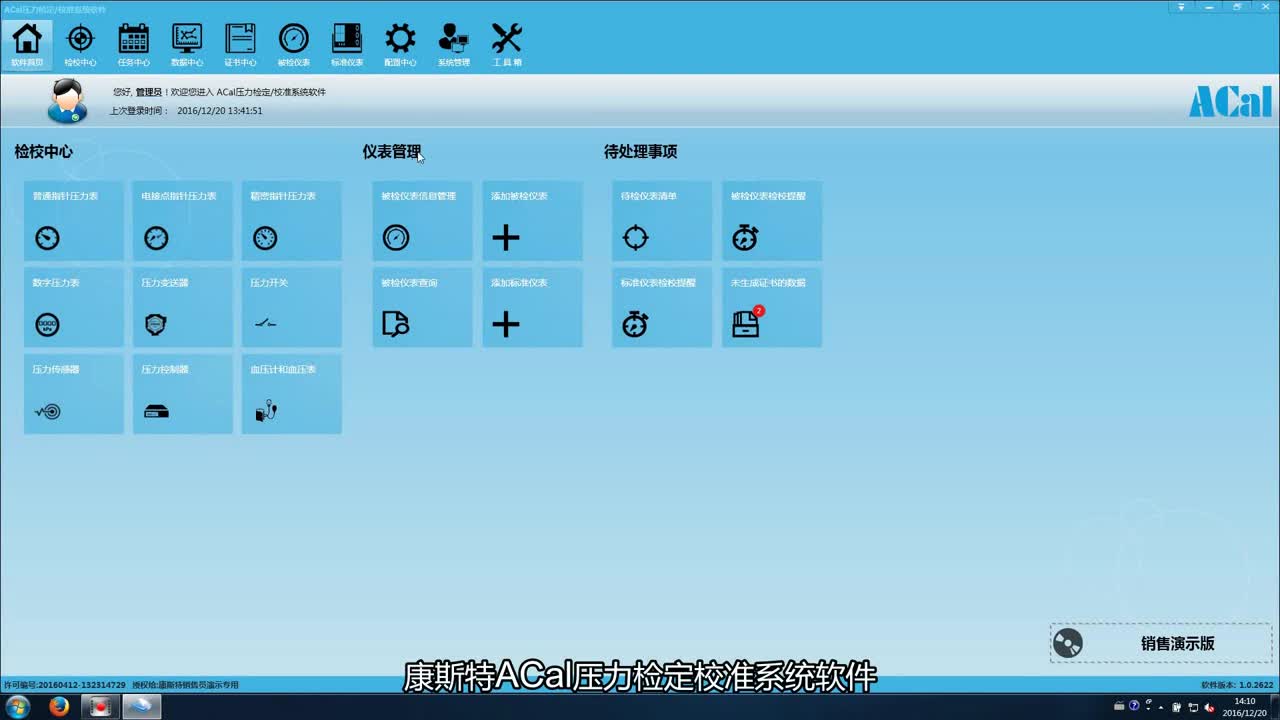
Task: Open 被检仪表查询 search tile
Action: (421, 307)
